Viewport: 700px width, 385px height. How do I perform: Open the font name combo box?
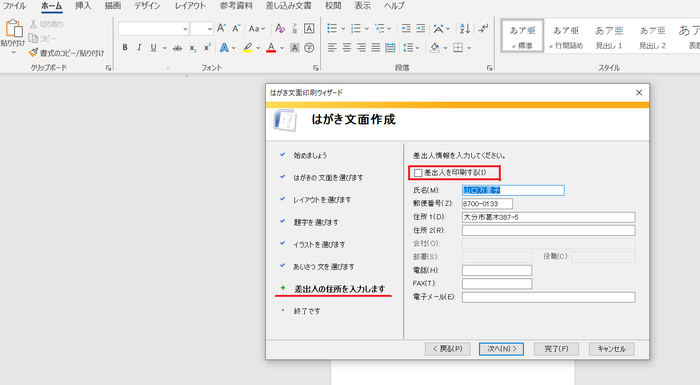(154, 29)
